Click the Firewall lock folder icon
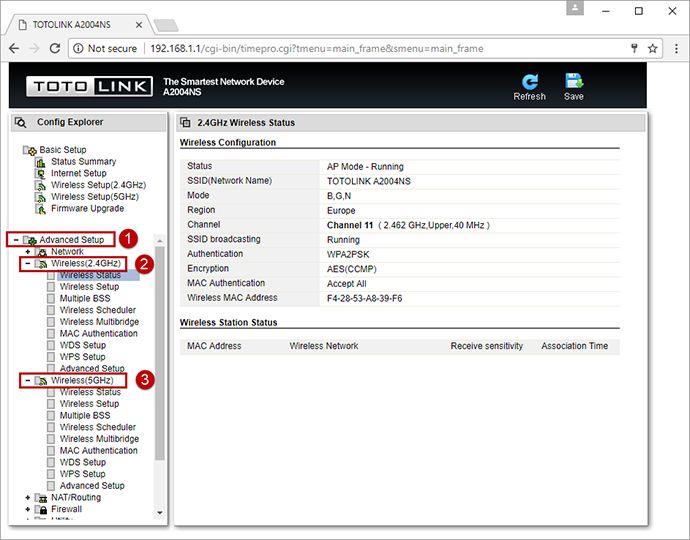Image resolution: width=690 pixels, height=540 pixels. click(x=41, y=510)
